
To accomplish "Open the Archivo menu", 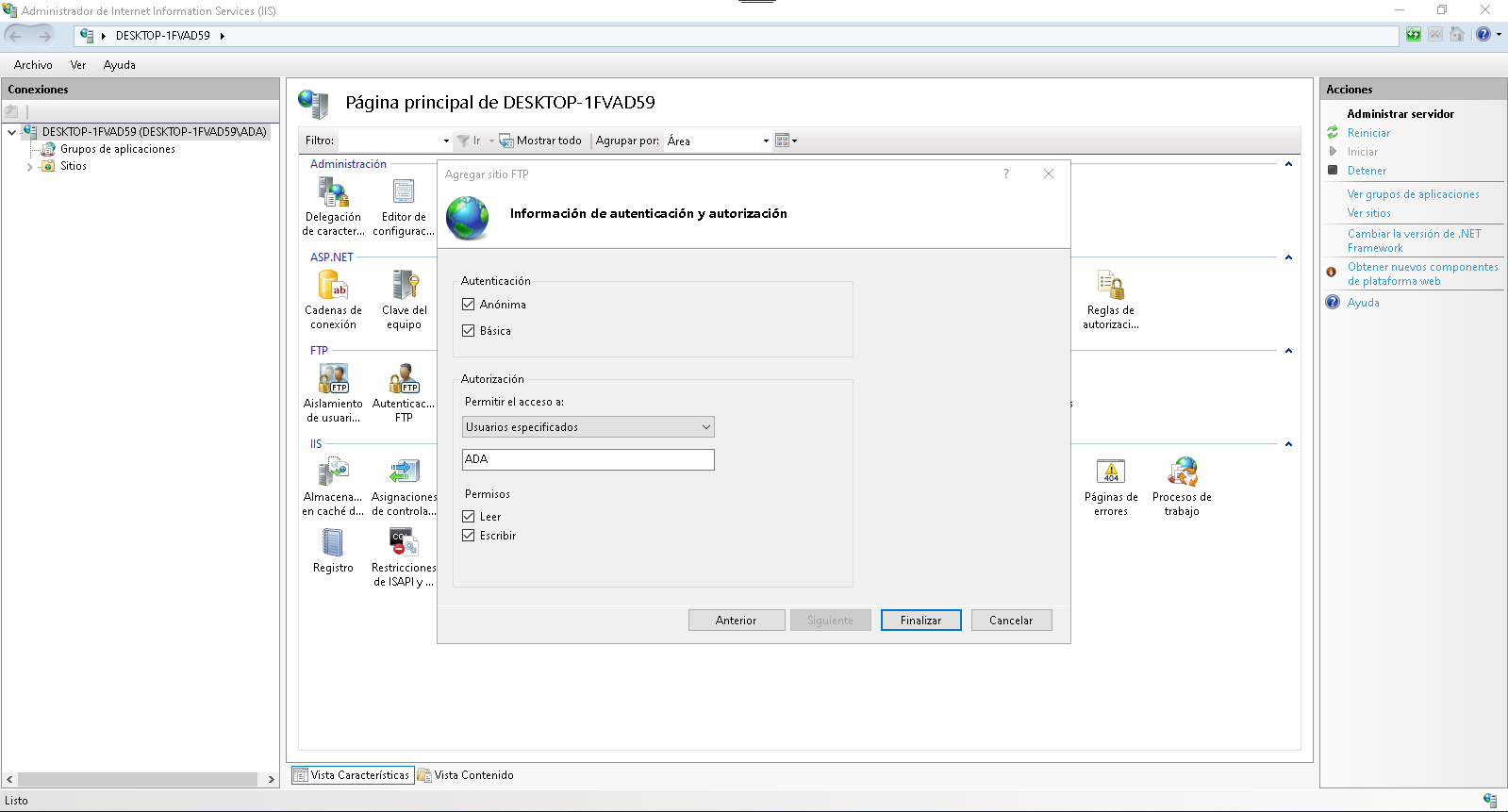I will tap(33, 65).
